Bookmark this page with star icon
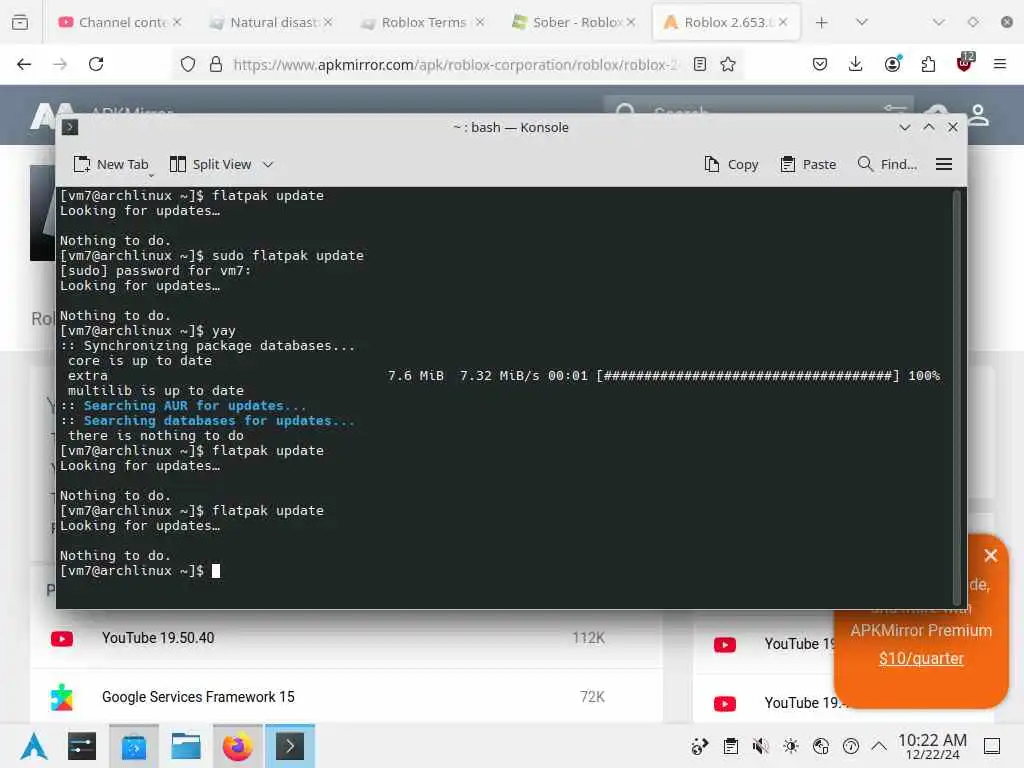Screen dimensions: 1024x768 pyautogui.click(x=728, y=64)
